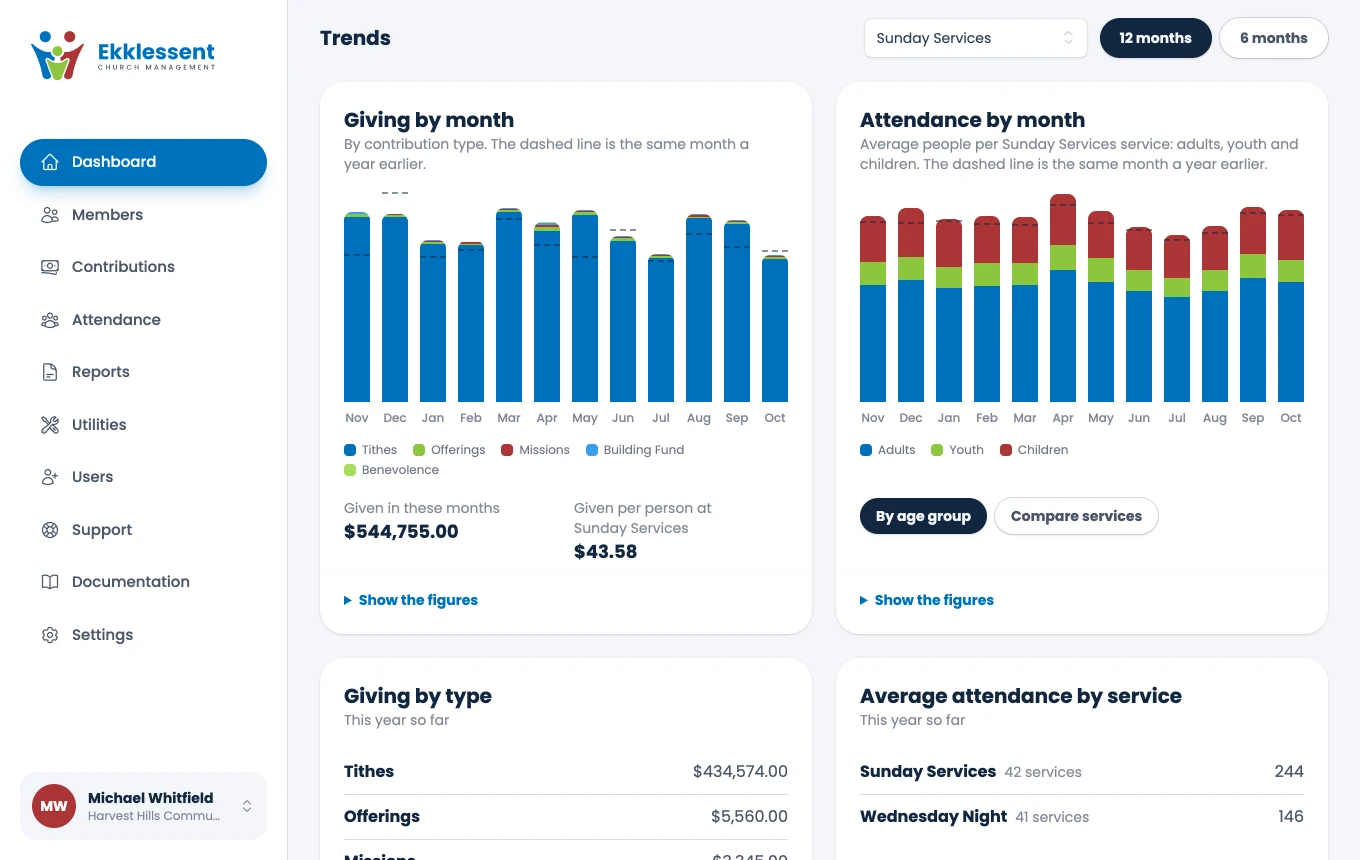Navigate to Attendance
Image resolution: width=1360 pixels, height=860 pixels.
(x=143, y=320)
